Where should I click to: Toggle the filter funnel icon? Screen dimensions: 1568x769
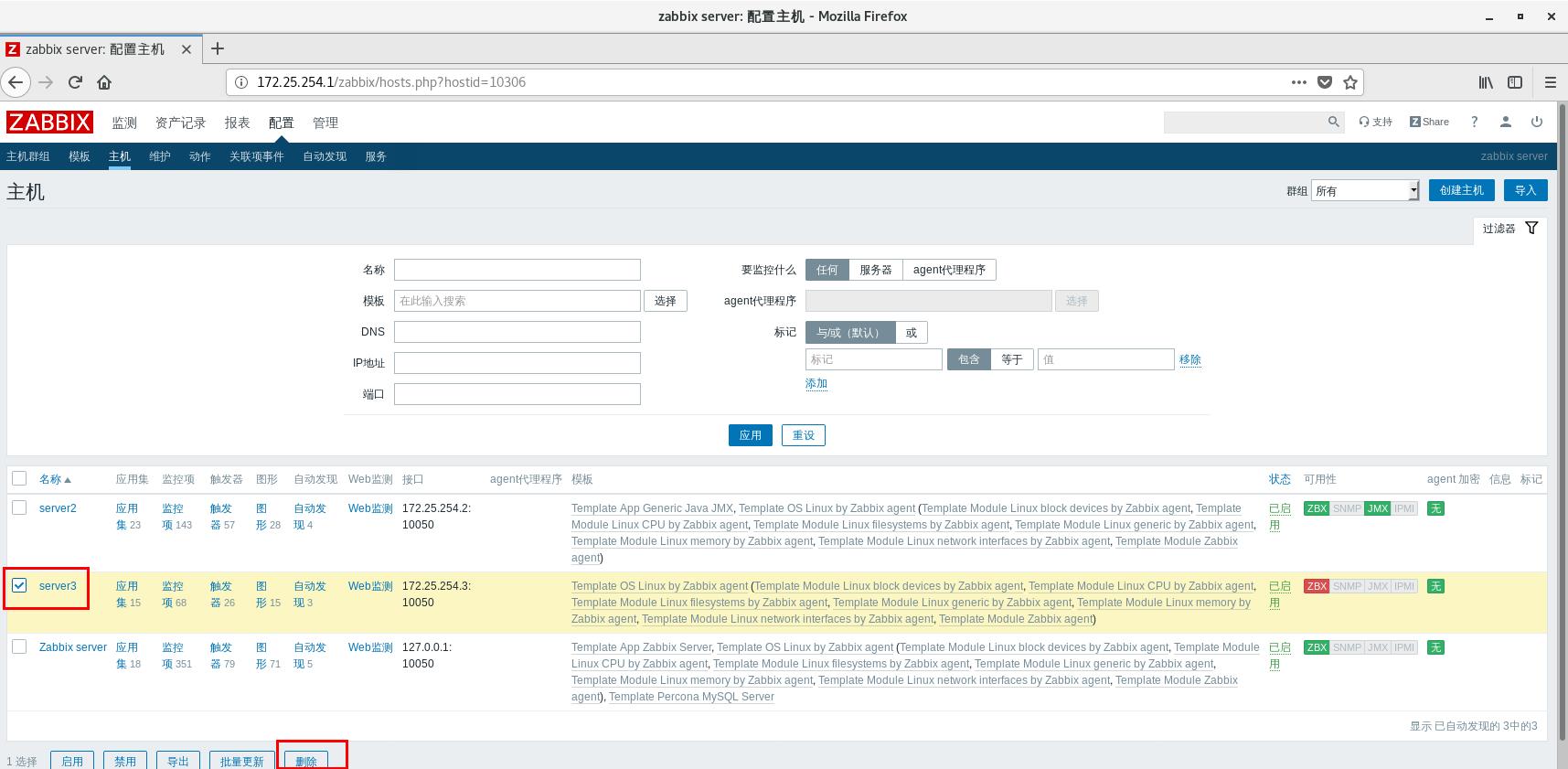point(1531,228)
